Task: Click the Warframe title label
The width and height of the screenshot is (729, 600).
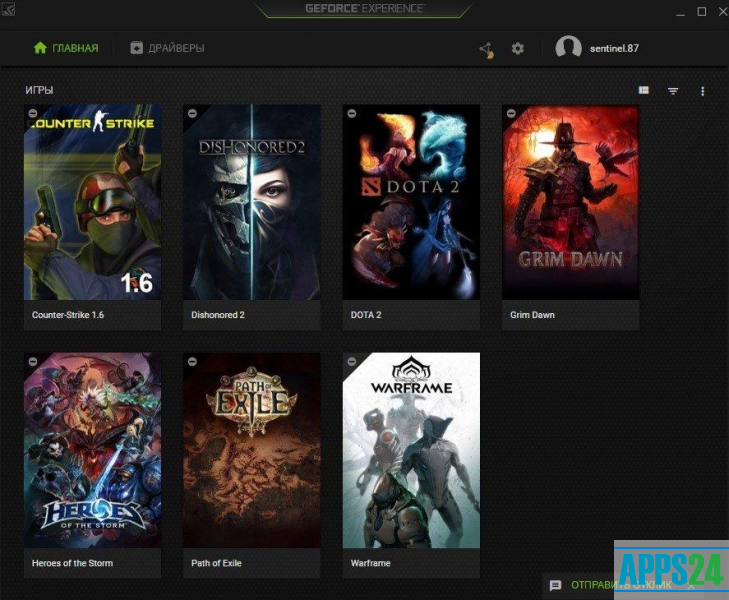Action: (x=366, y=563)
